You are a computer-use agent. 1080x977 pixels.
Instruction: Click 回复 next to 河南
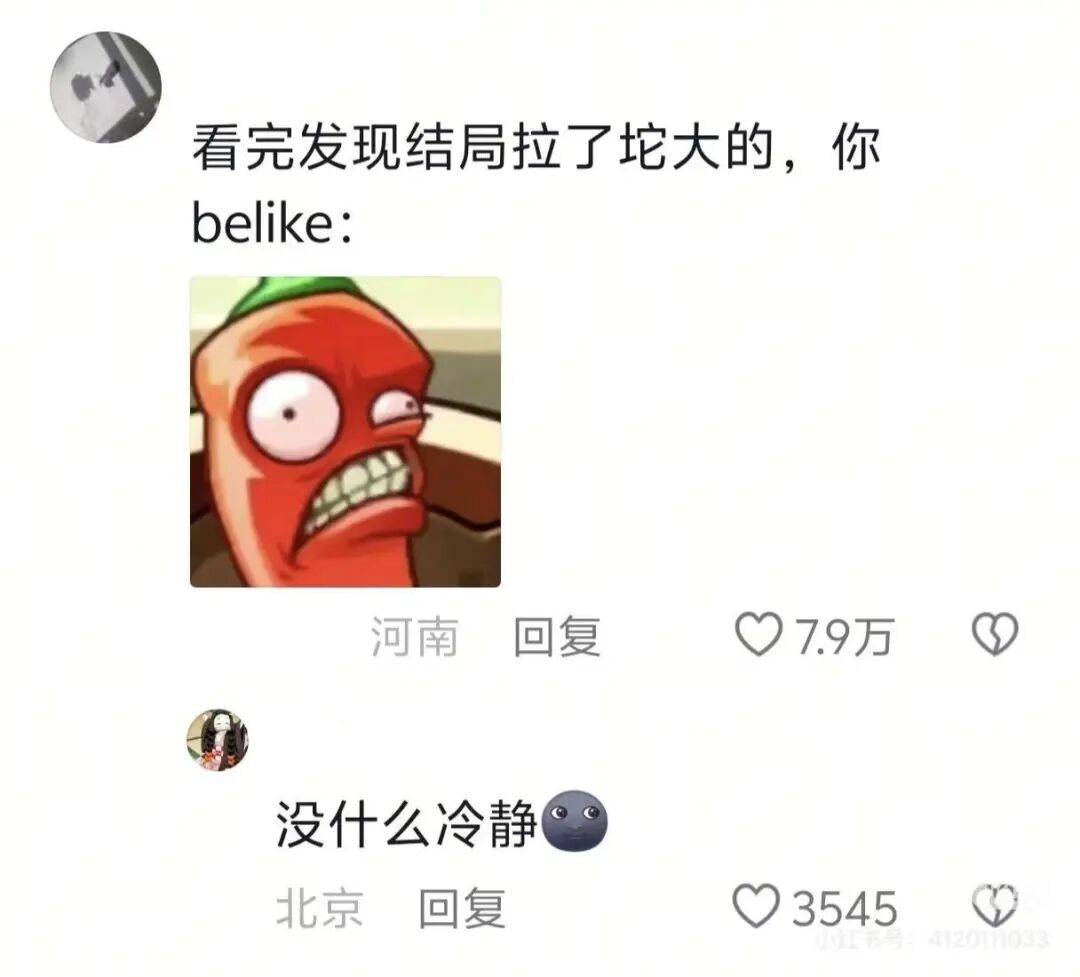557,635
